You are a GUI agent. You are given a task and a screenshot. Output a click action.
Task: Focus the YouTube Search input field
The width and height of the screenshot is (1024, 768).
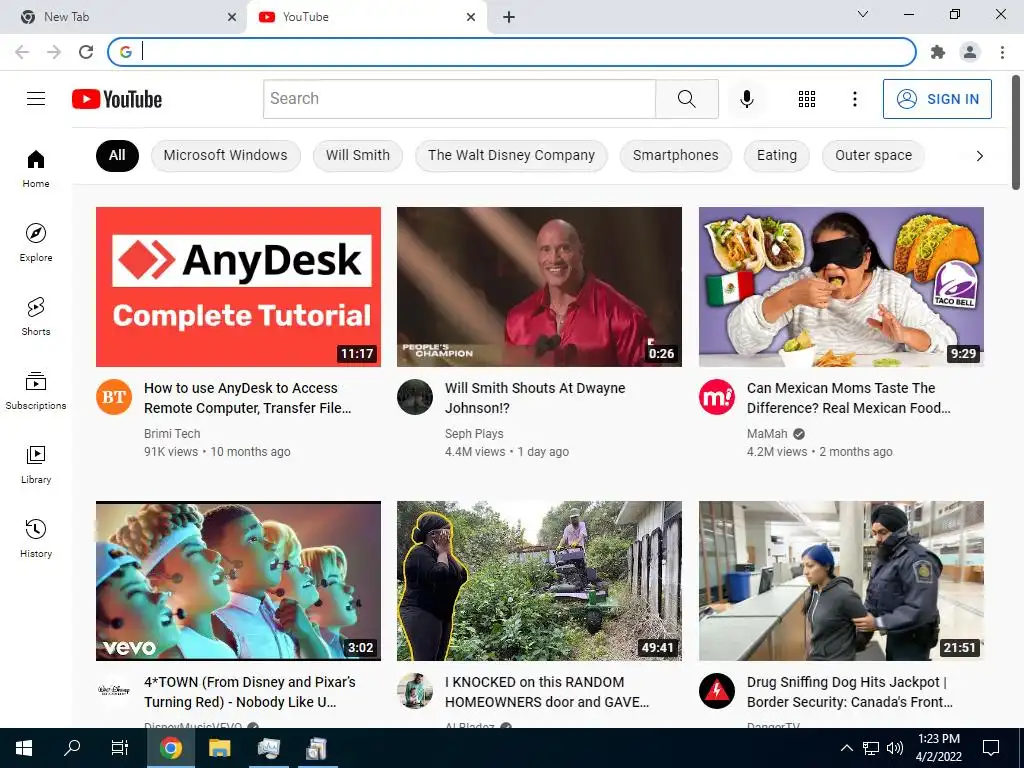(459, 99)
